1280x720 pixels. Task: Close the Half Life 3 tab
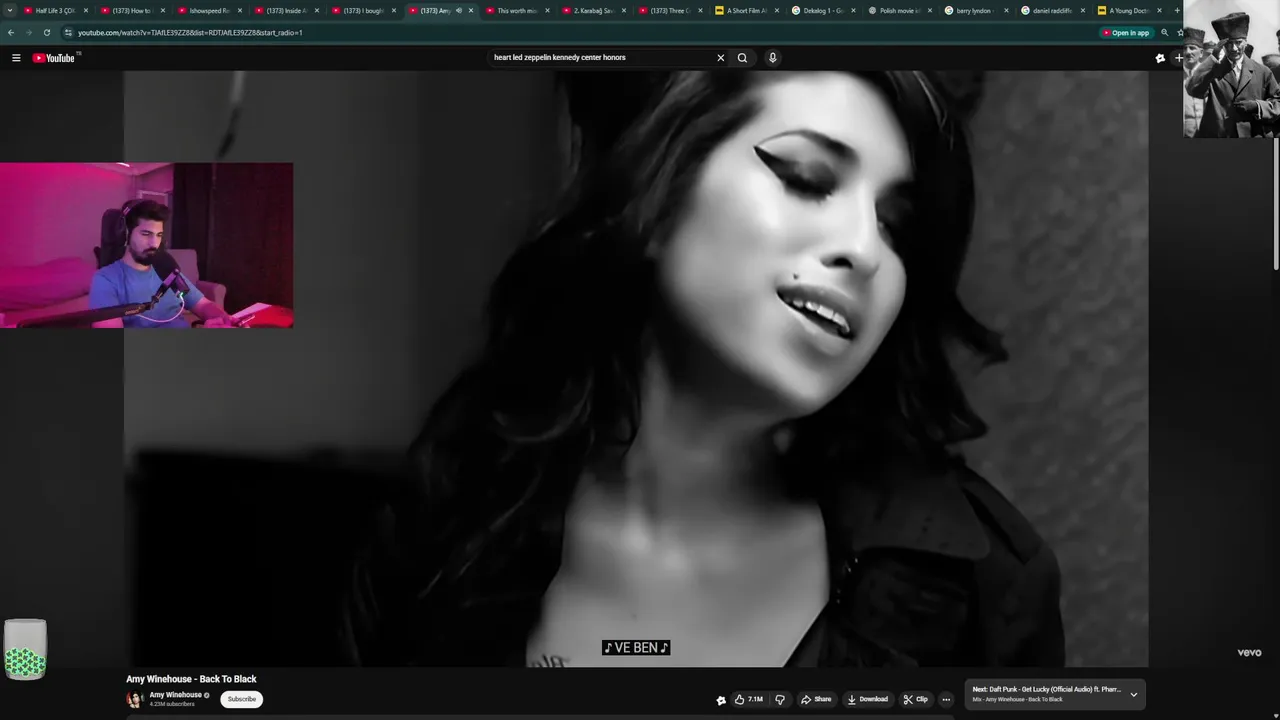85,10
